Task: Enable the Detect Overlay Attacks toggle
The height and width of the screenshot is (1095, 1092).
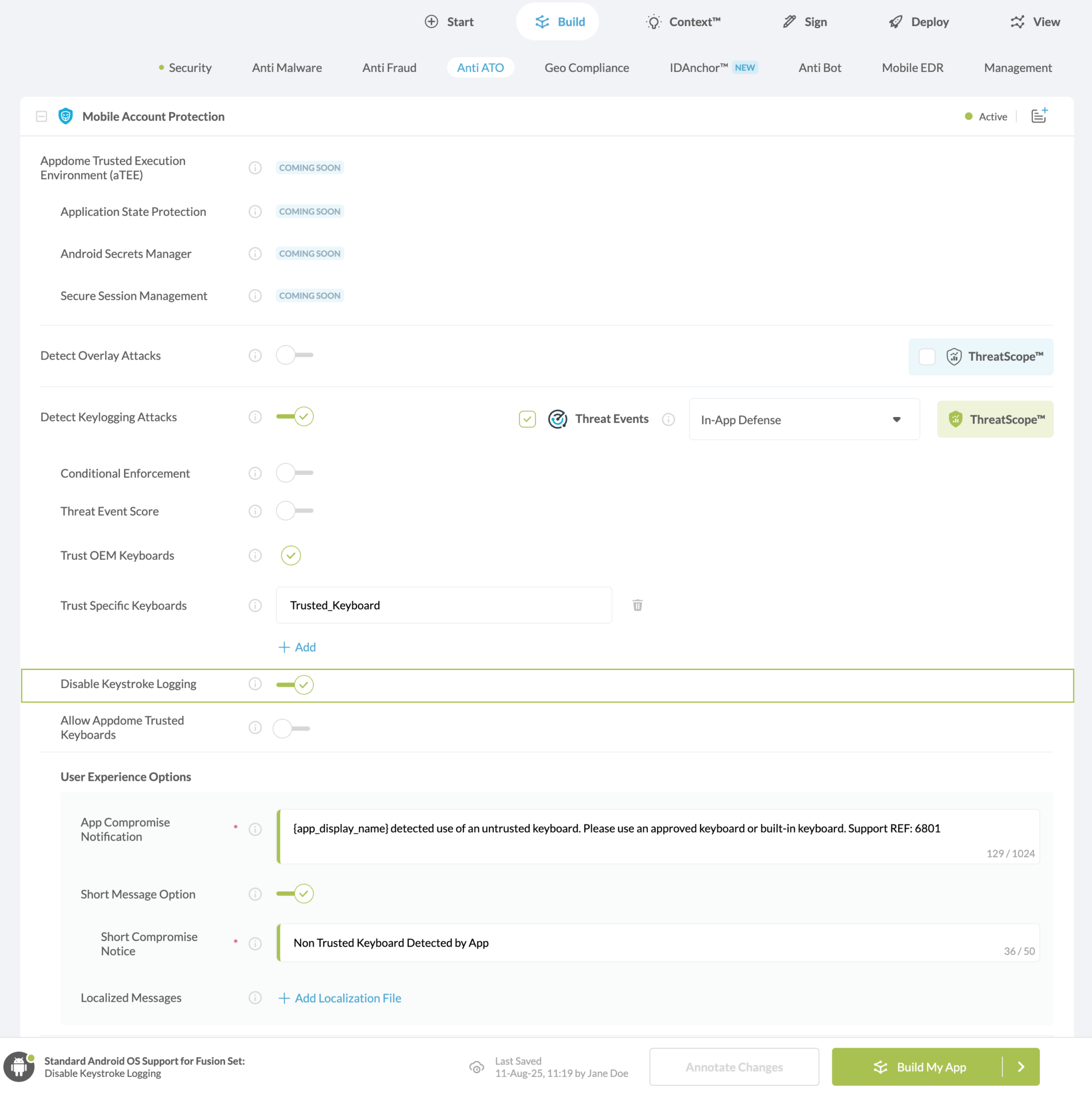Action: (x=294, y=355)
